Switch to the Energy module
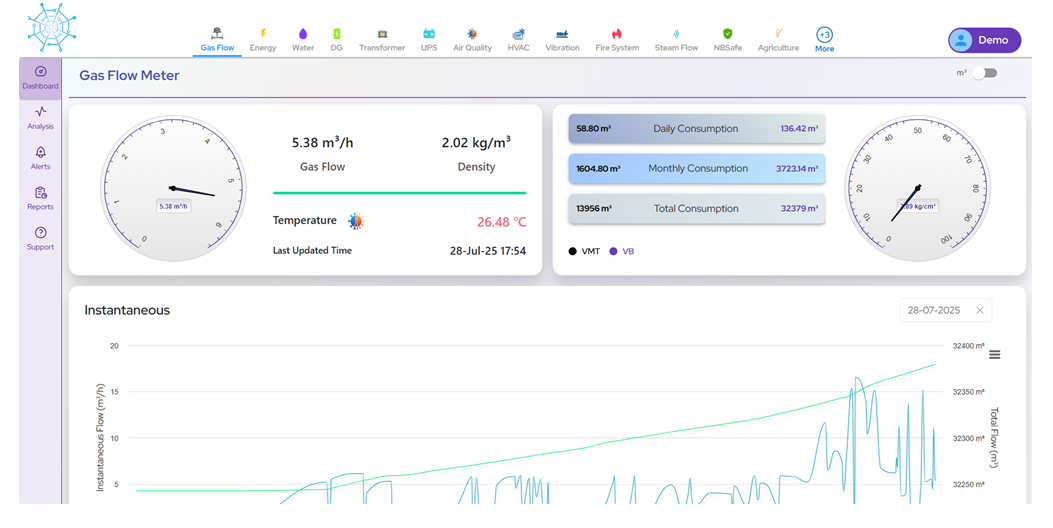Screen dimensions: 1053x528 [263, 40]
